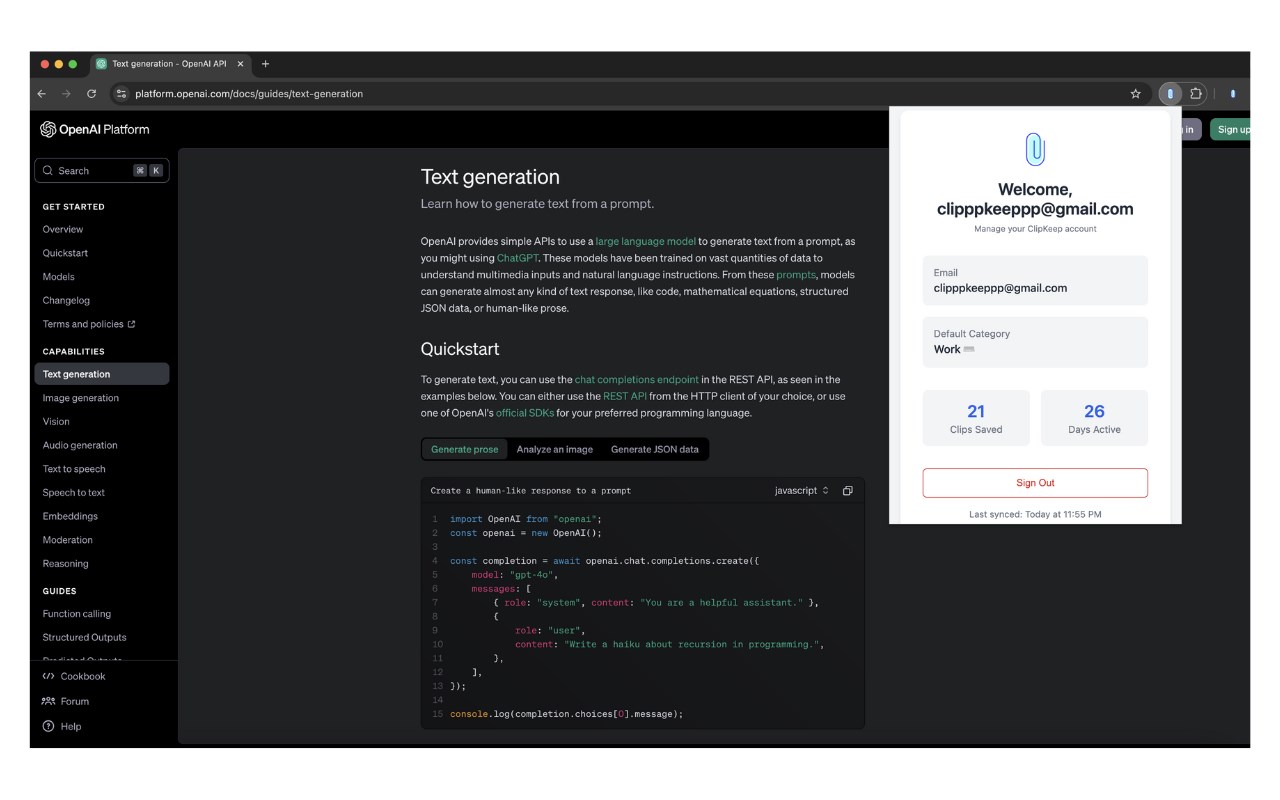1280x800 pixels.
Task: Follow the chat completions endpoint link
Action: (x=637, y=380)
